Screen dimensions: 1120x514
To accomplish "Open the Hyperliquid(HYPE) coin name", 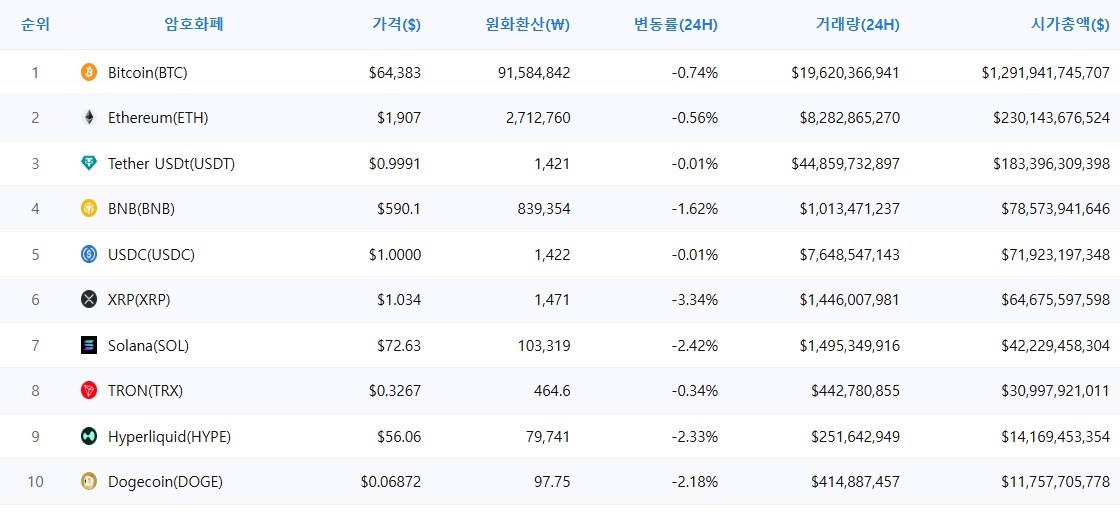I will click(169, 436).
